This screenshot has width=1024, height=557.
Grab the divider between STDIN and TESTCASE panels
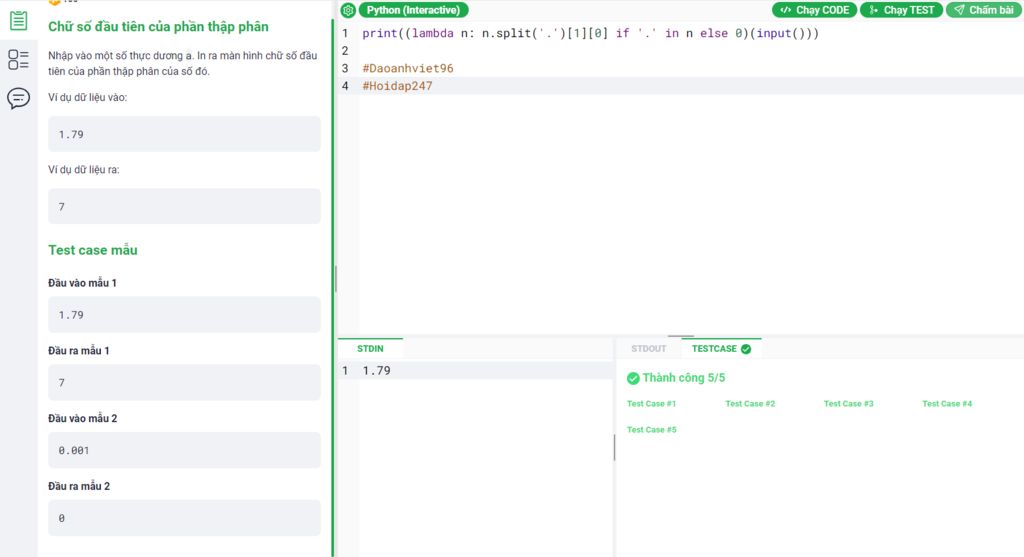[x=614, y=448]
